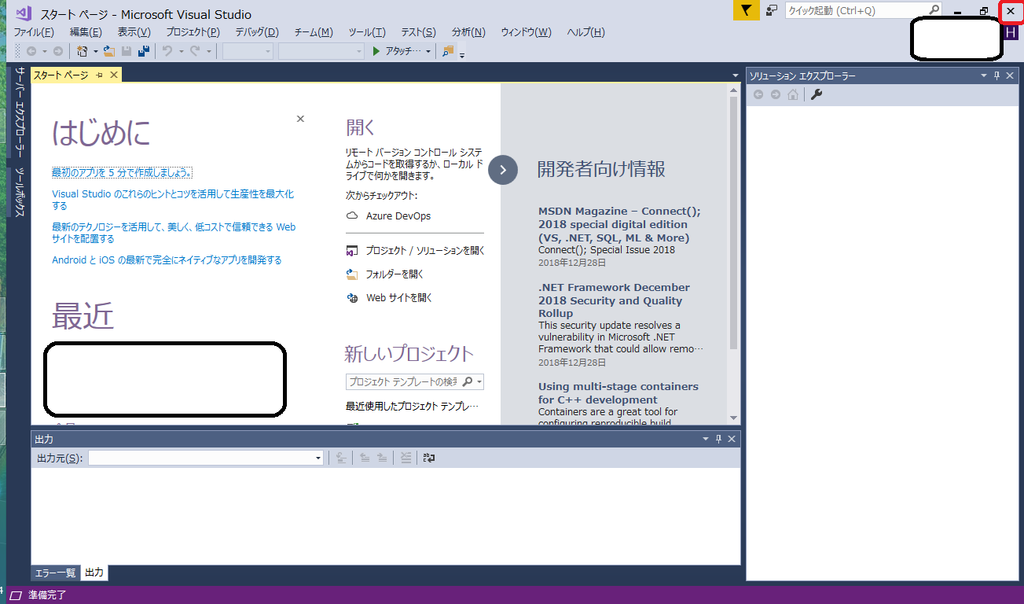
Task: Click the green attach start arrow
Action: (376, 51)
